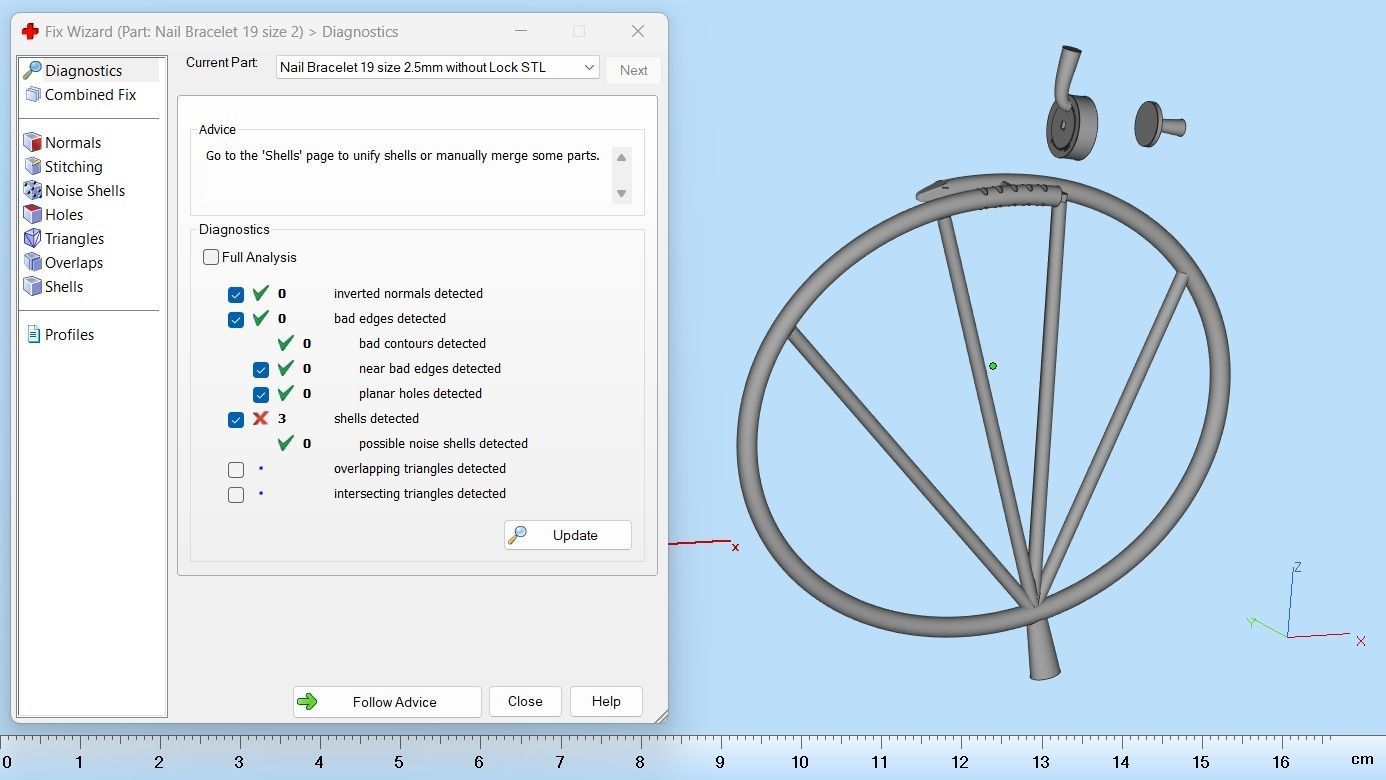This screenshot has width=1386, height=780.
Task: Enable intersecting triangles detected checkbox
Action: (236, 494)
